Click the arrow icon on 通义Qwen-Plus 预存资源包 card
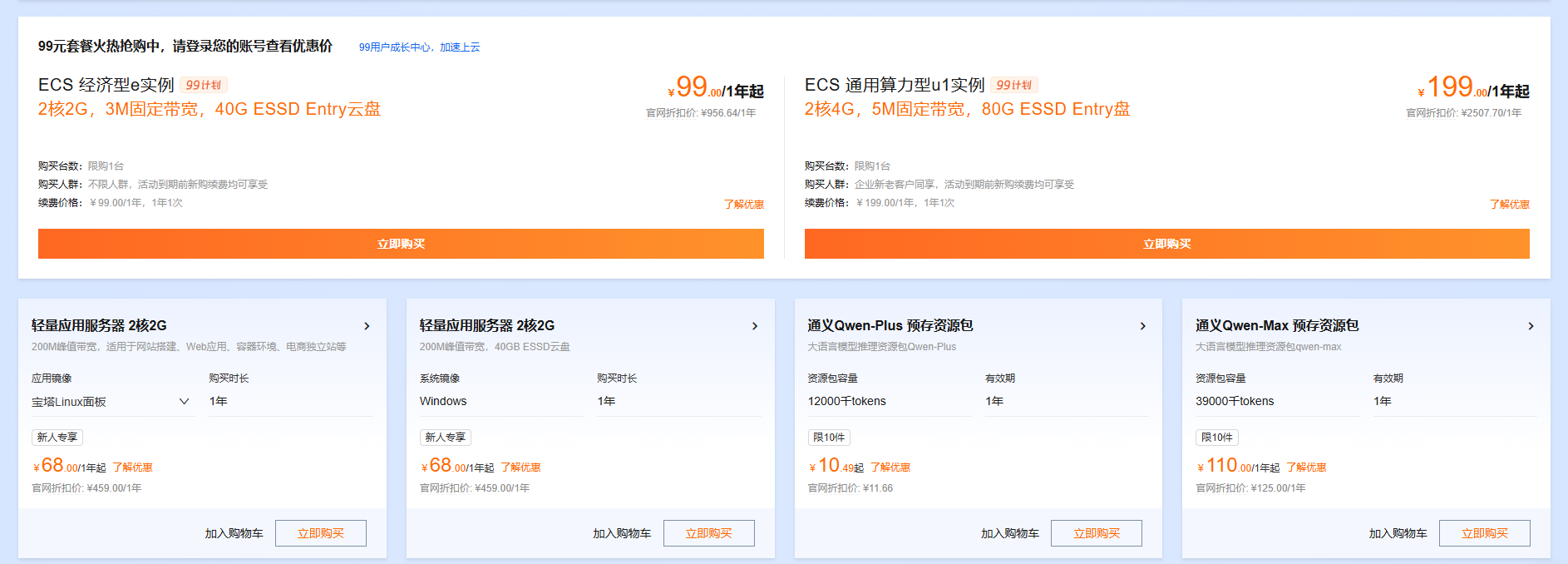Image resolution: width=1568 pixels, height=564 pixels. pyautogui.click(x=1142, y=326)
